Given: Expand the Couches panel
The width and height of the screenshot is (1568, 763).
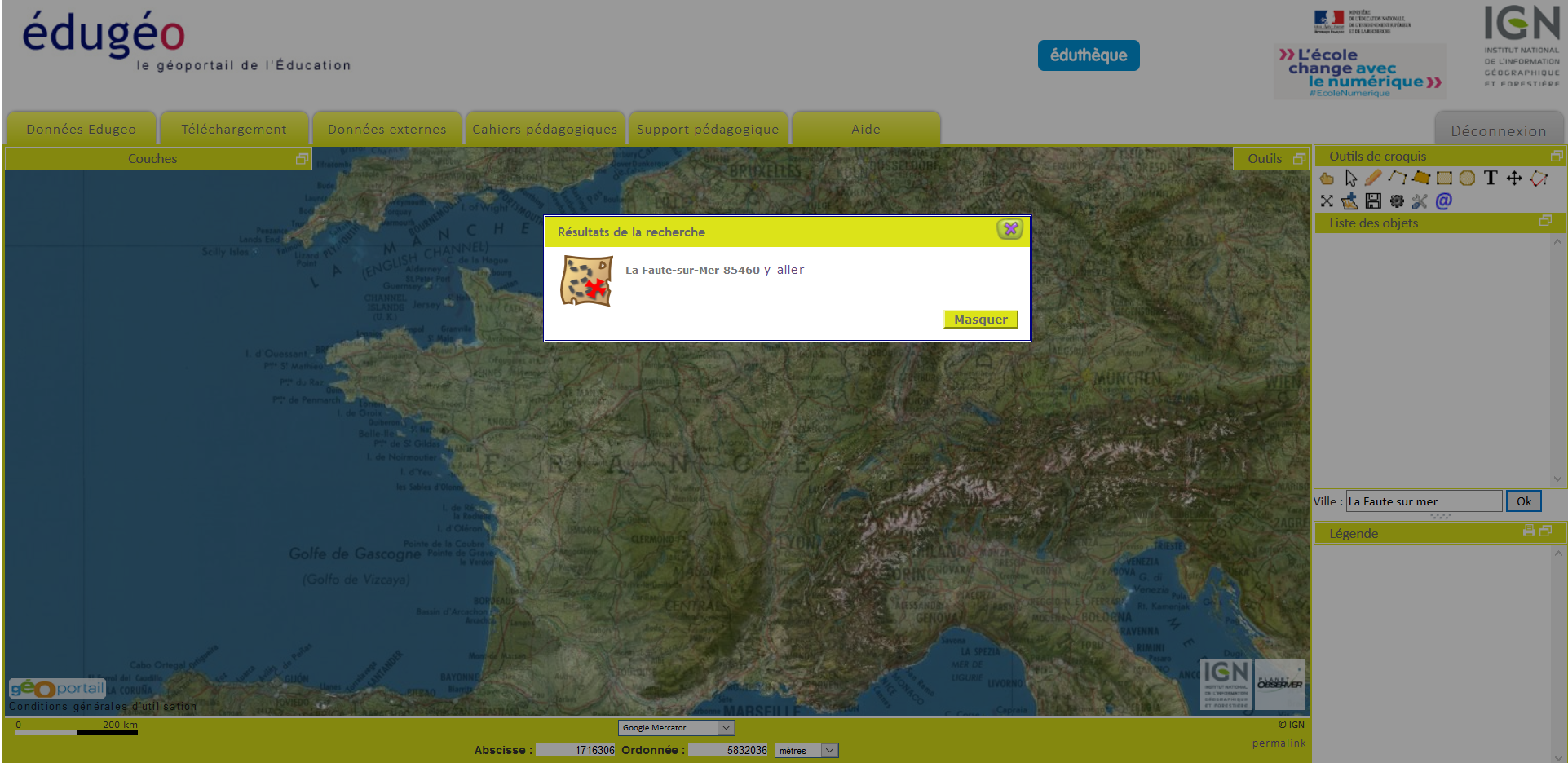Looking at the screenshot, I should (302, 159).
